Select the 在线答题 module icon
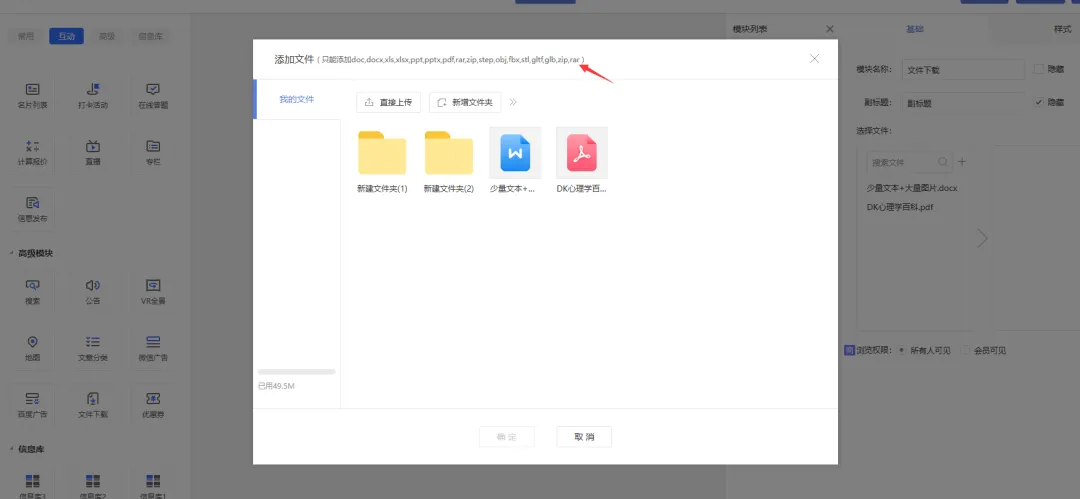Image resolution: width=1080 pixels, height=499 pixels. (x=153, y=90)
